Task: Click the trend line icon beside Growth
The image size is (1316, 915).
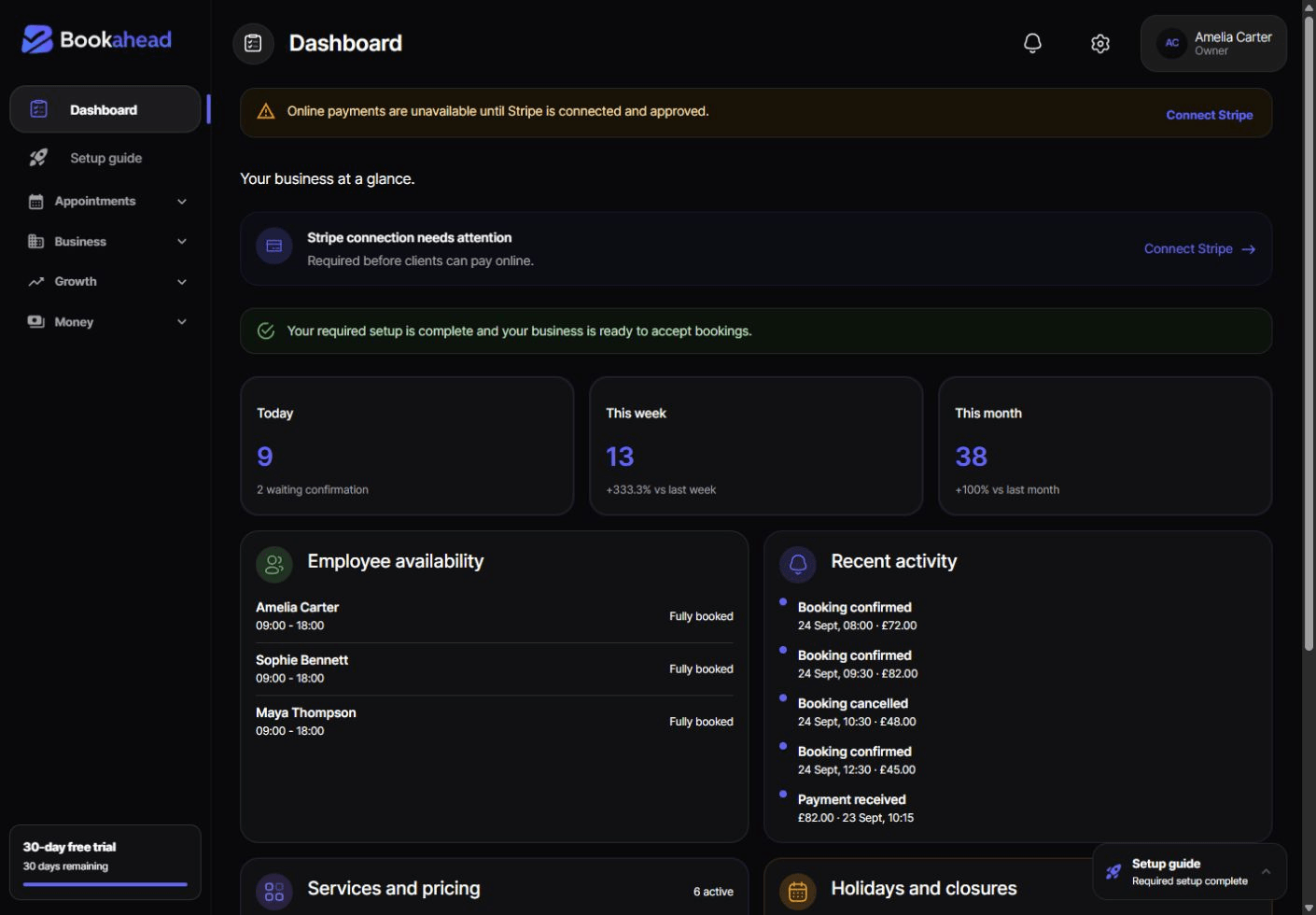Action: click(x=35, y=282)
